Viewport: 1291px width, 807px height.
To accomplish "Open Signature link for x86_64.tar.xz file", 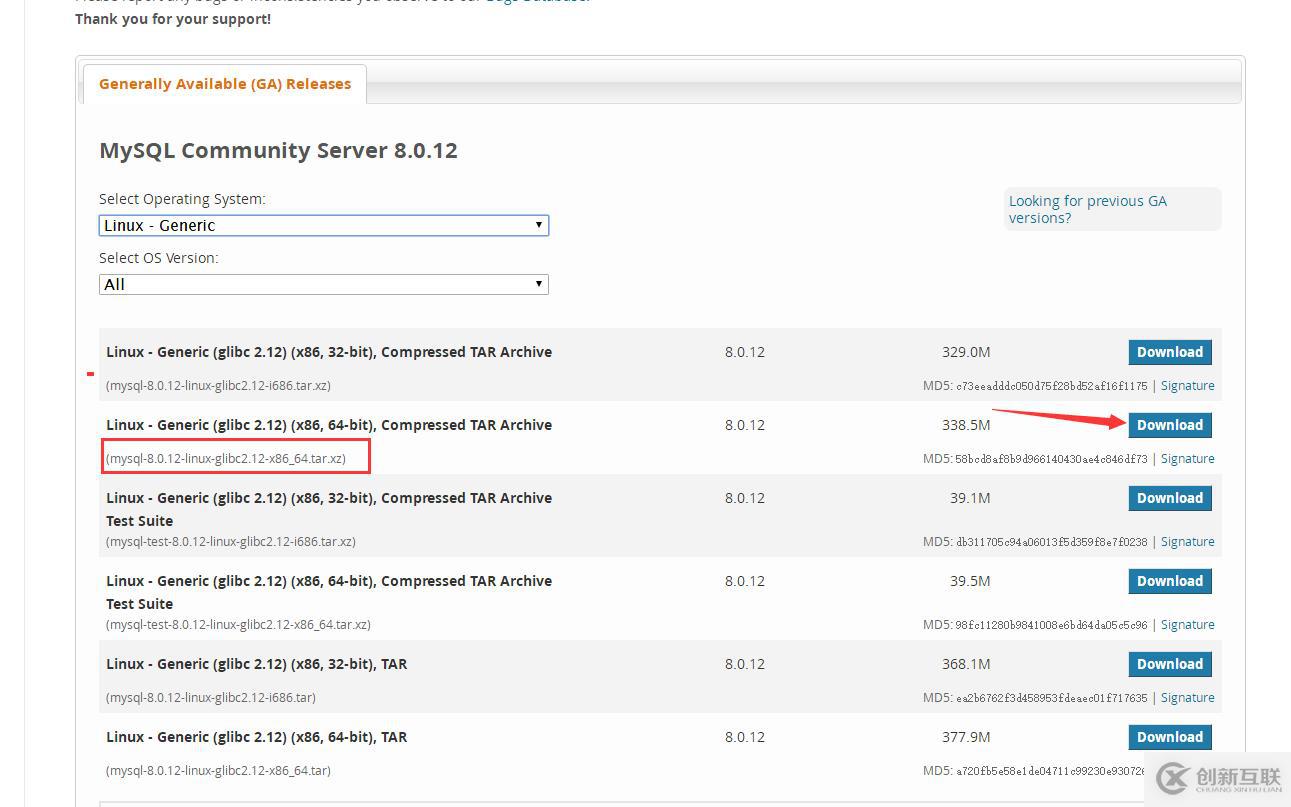I will (x=1187, y=459).
